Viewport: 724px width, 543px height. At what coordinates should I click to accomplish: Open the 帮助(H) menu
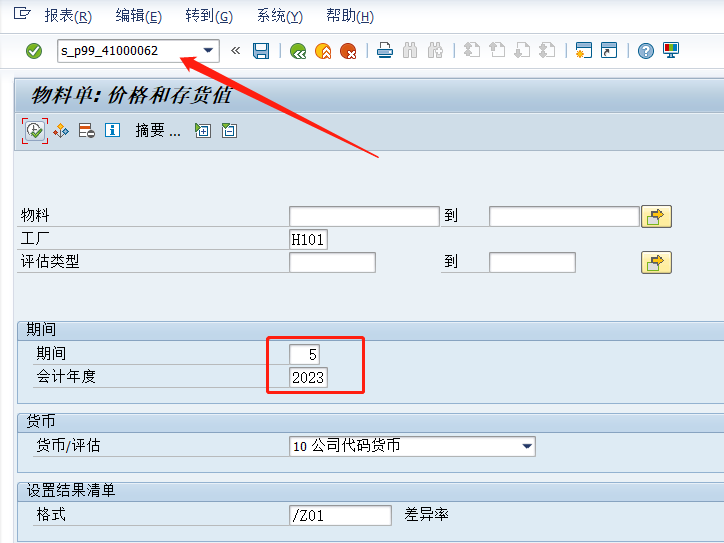pyautogui.click(x=350, y=16)
